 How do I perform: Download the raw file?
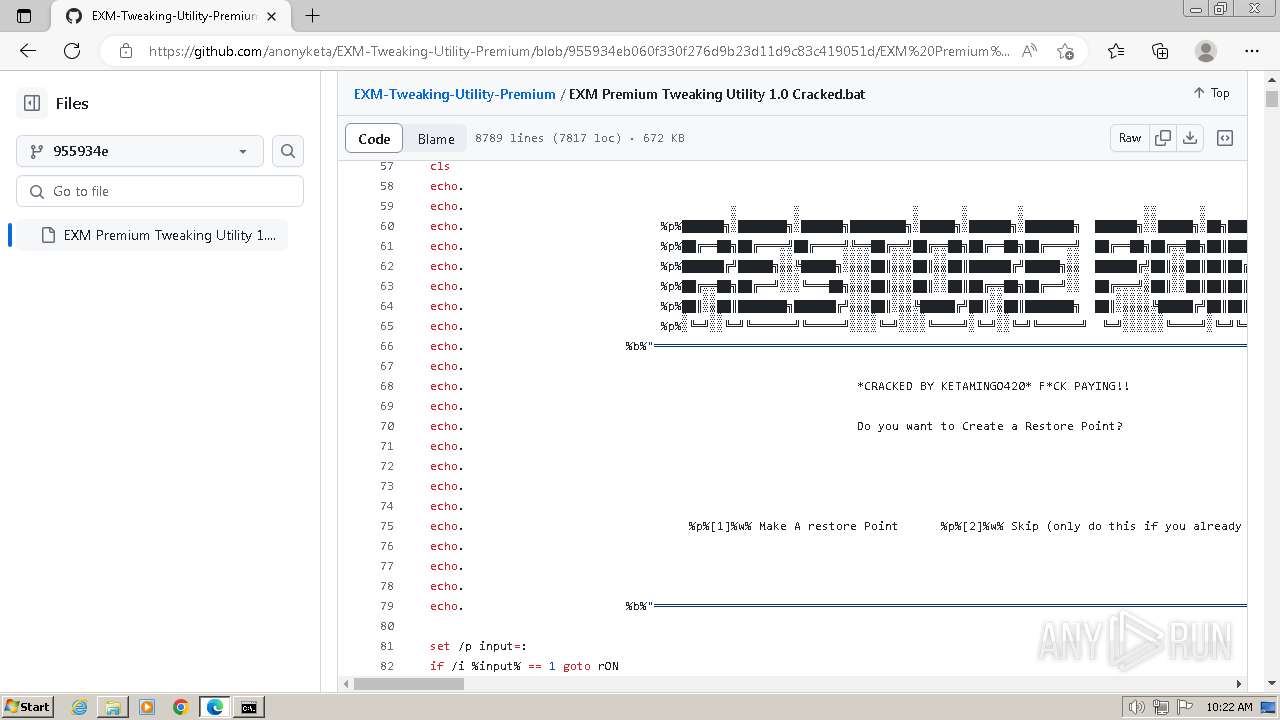1190,138
